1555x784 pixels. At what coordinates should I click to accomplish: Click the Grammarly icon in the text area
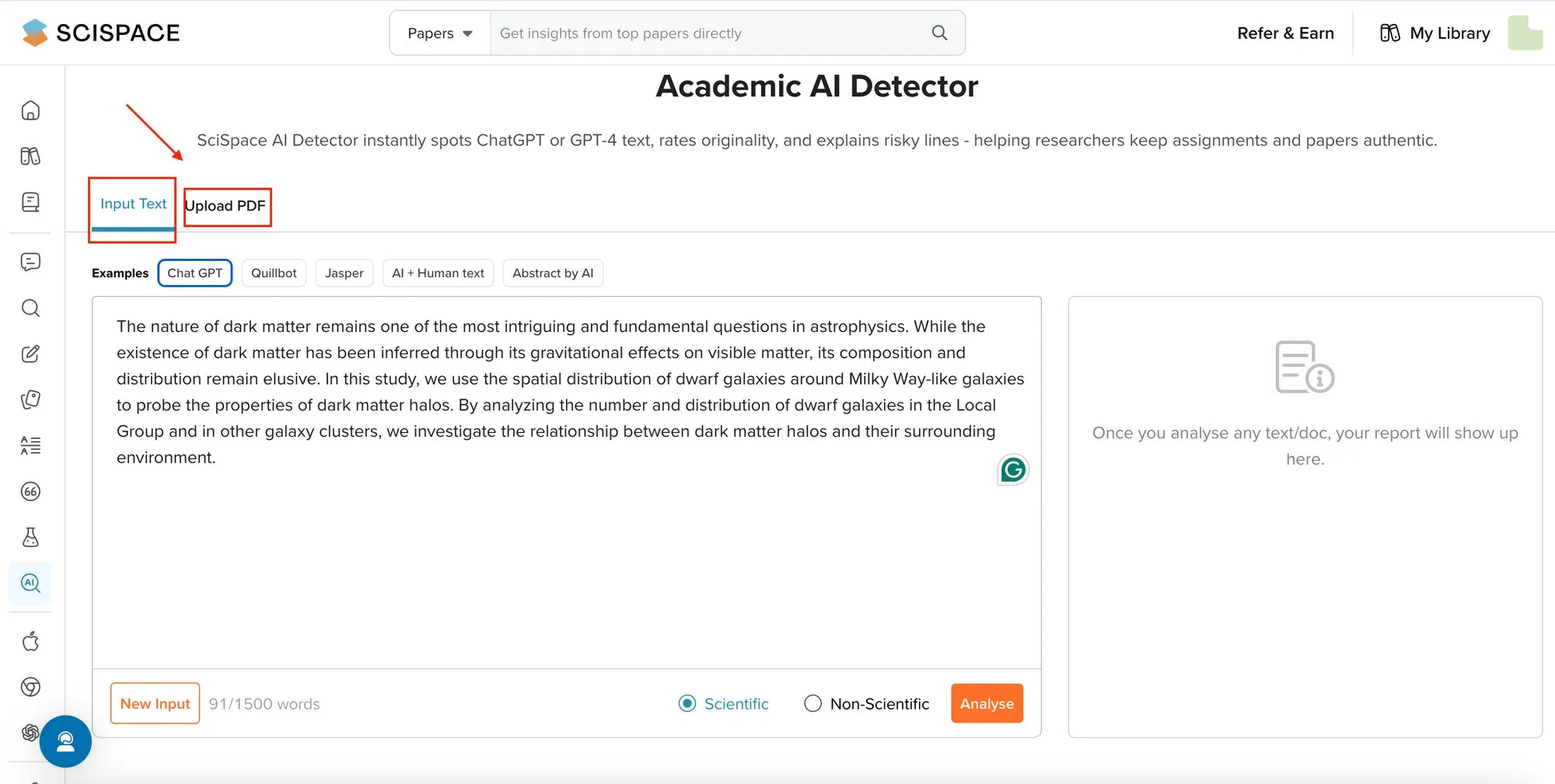point(1012,469)
